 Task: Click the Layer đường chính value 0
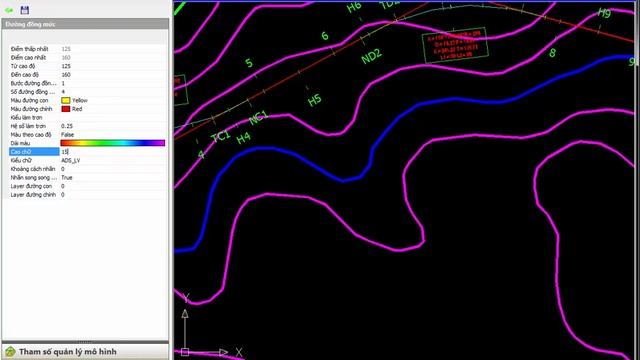click(63, 195)
